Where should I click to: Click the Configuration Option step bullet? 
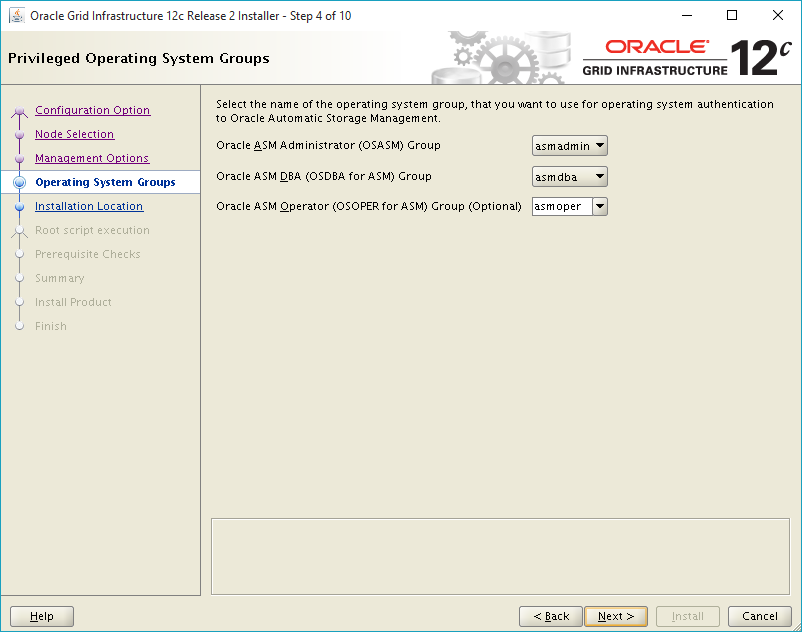pos(19,111)
